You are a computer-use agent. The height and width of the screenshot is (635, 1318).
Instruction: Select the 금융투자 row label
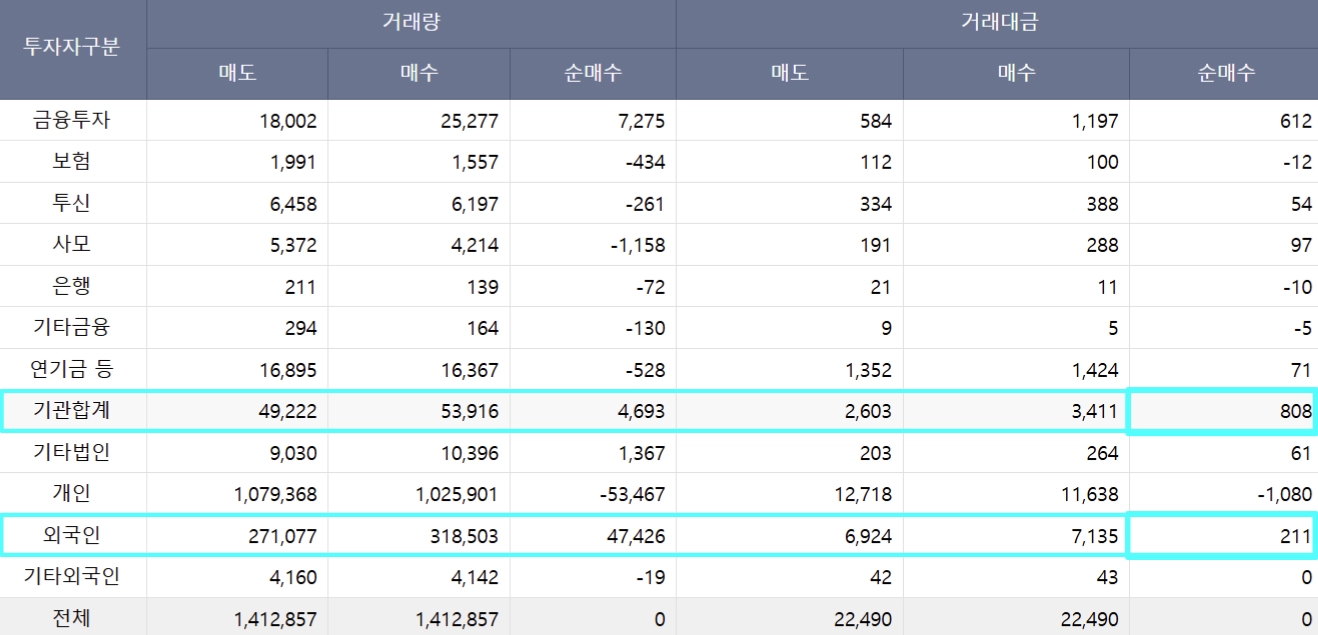point(72,120)
